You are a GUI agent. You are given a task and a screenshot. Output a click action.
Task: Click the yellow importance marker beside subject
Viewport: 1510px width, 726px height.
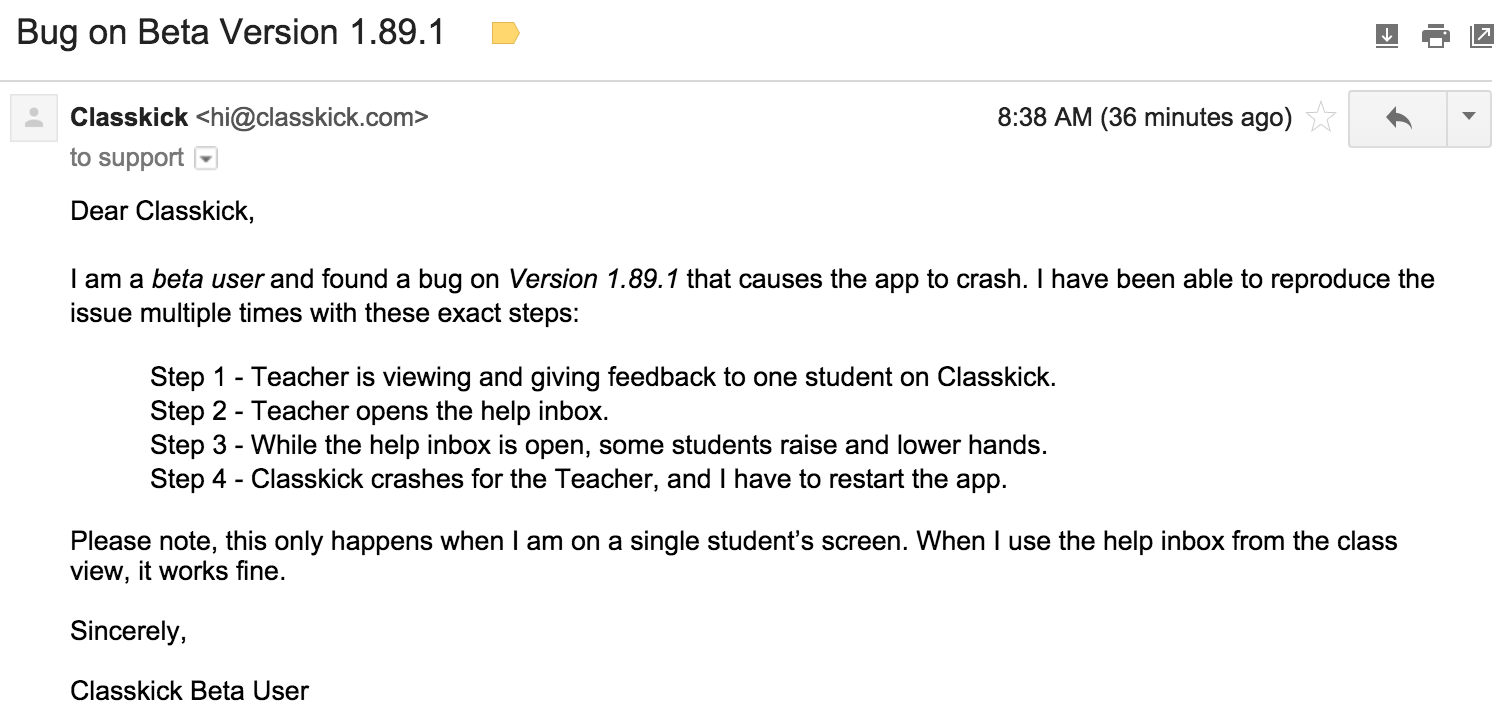506,35
